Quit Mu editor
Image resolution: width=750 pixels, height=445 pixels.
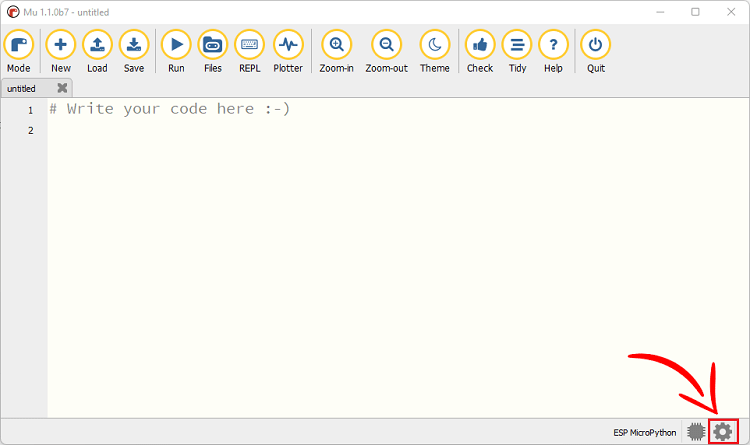(x=596, y=51)
